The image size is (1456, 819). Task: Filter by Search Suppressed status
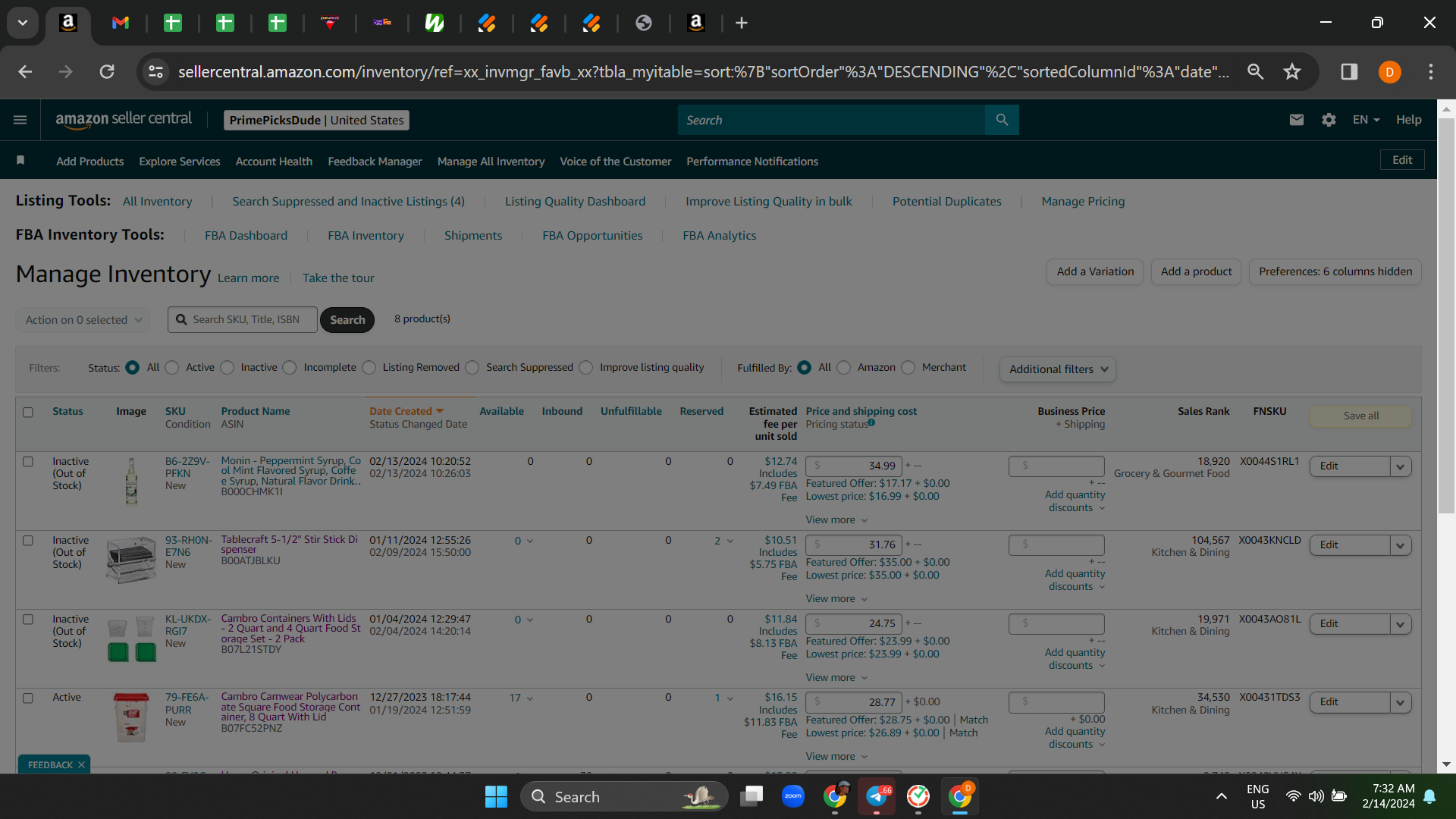point(472,368)
